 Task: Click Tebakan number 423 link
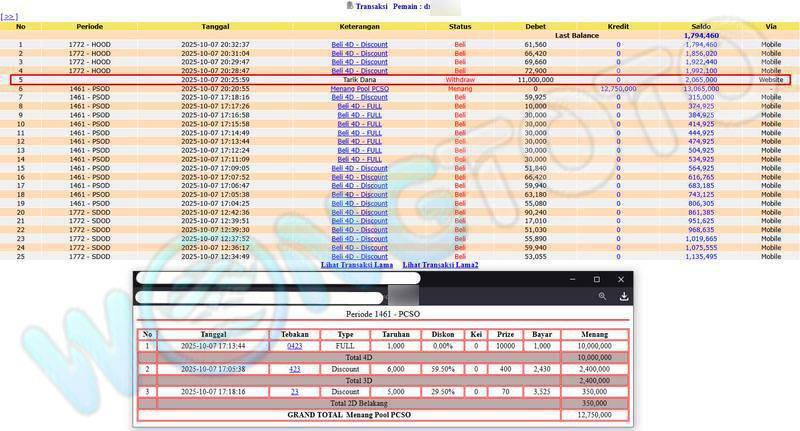294,369
